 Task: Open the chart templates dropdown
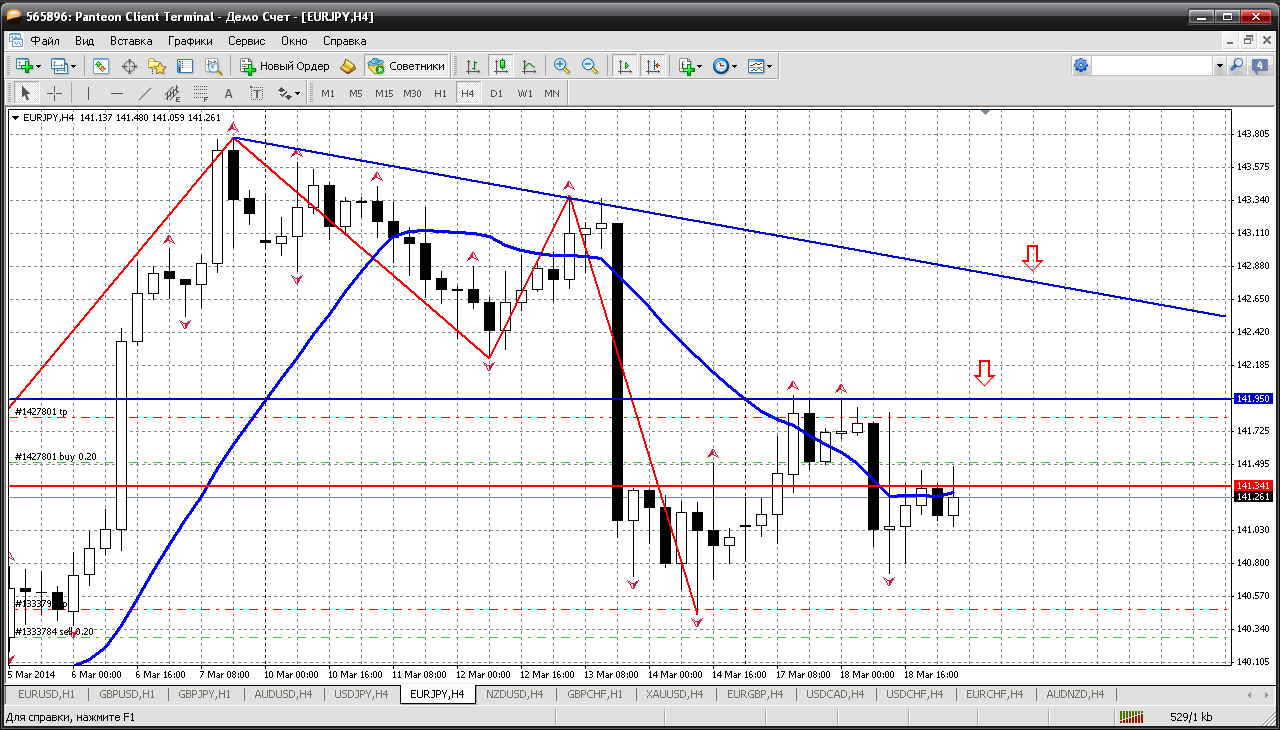click(761, 66)
